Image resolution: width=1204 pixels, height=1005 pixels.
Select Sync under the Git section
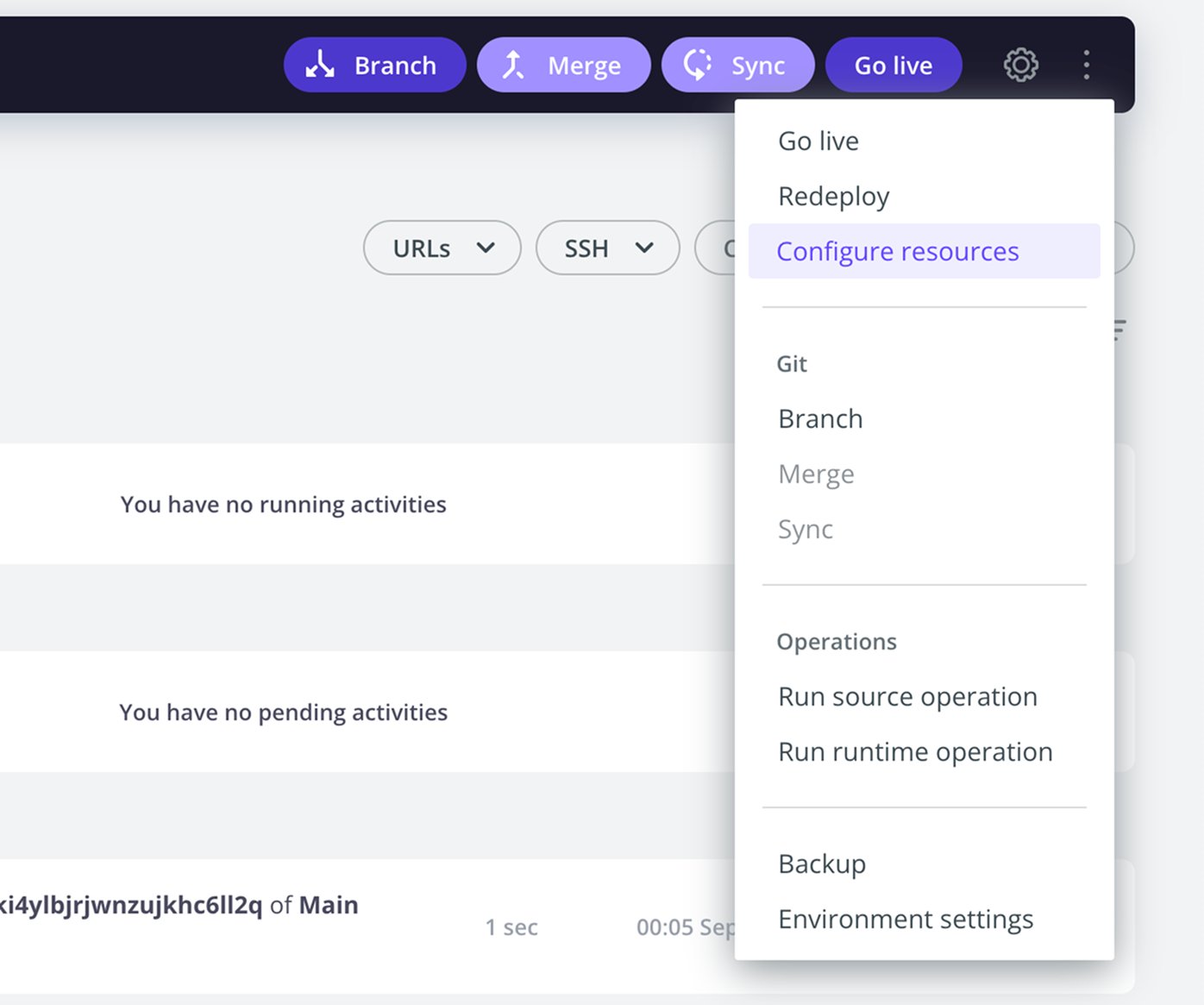[x=806, y=529]
